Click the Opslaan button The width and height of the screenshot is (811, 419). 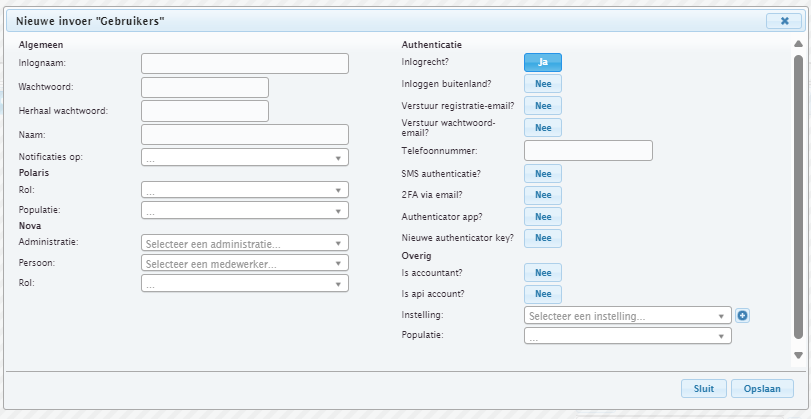coord(762,389)
